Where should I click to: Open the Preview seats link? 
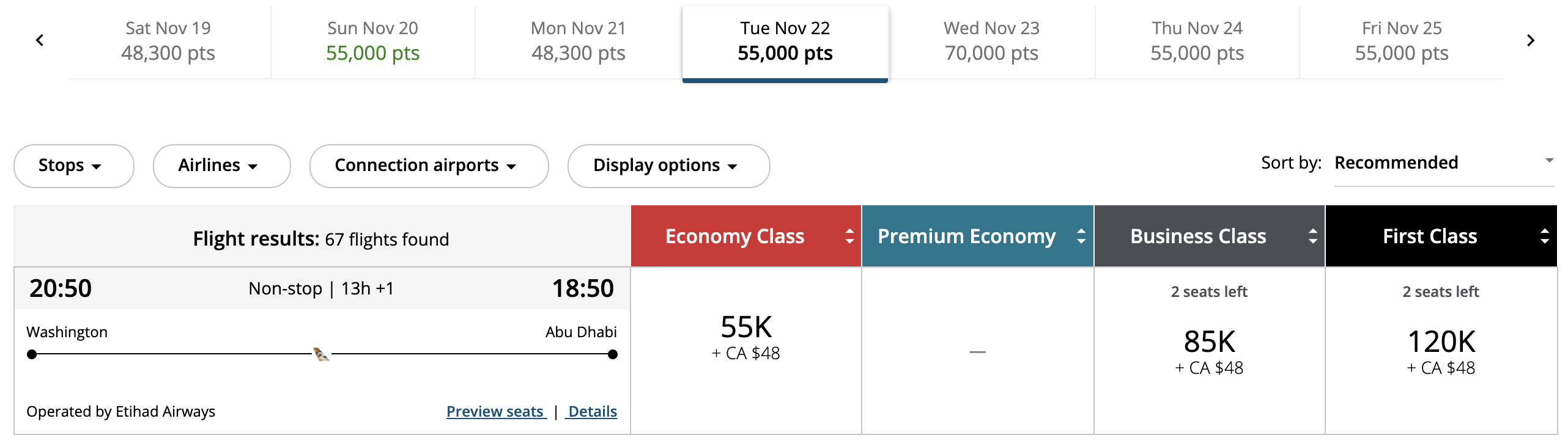495,412
